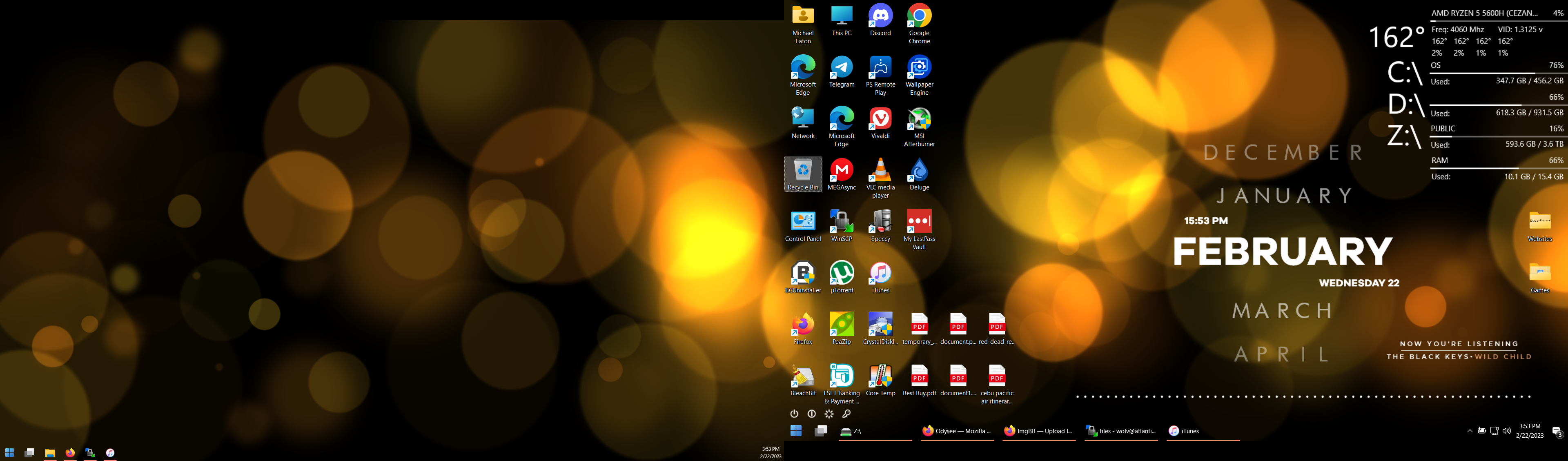Launch the Discord desktop shortcut
Viewport: 1568px width, 461px height.
880,21
